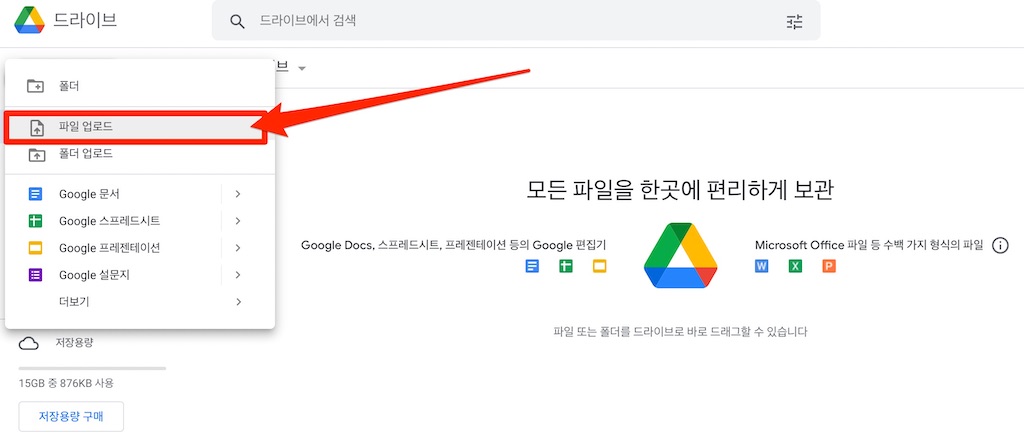Screen dimensions: 1024x441
Task: Click the Word icon under Microsoft Office
Action: click(x=761, y=266)
